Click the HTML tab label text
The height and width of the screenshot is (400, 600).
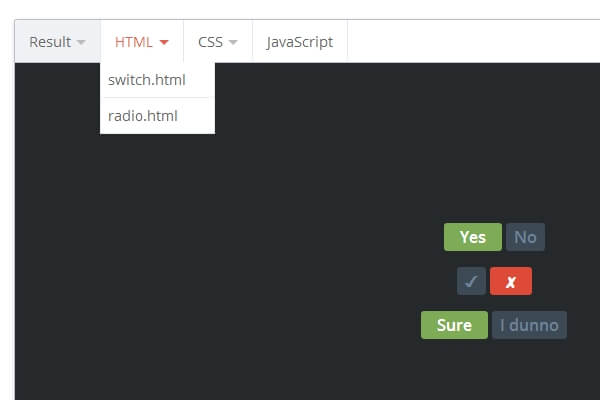133,42
